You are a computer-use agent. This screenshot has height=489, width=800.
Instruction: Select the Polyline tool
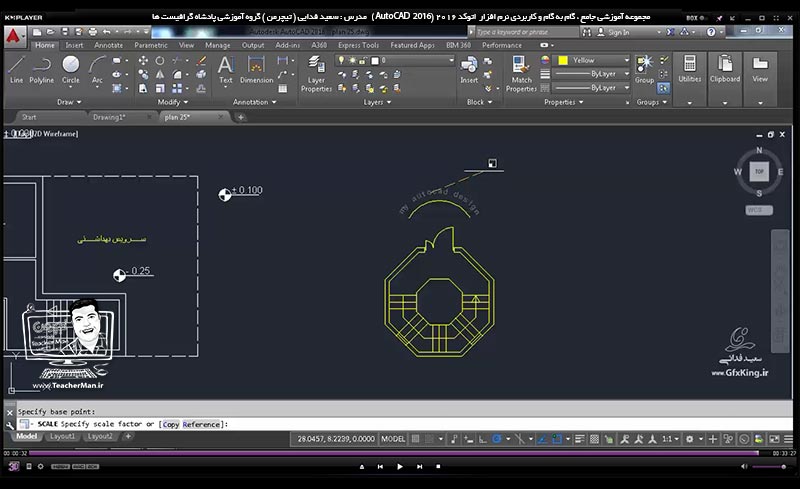tap(41, 69)
